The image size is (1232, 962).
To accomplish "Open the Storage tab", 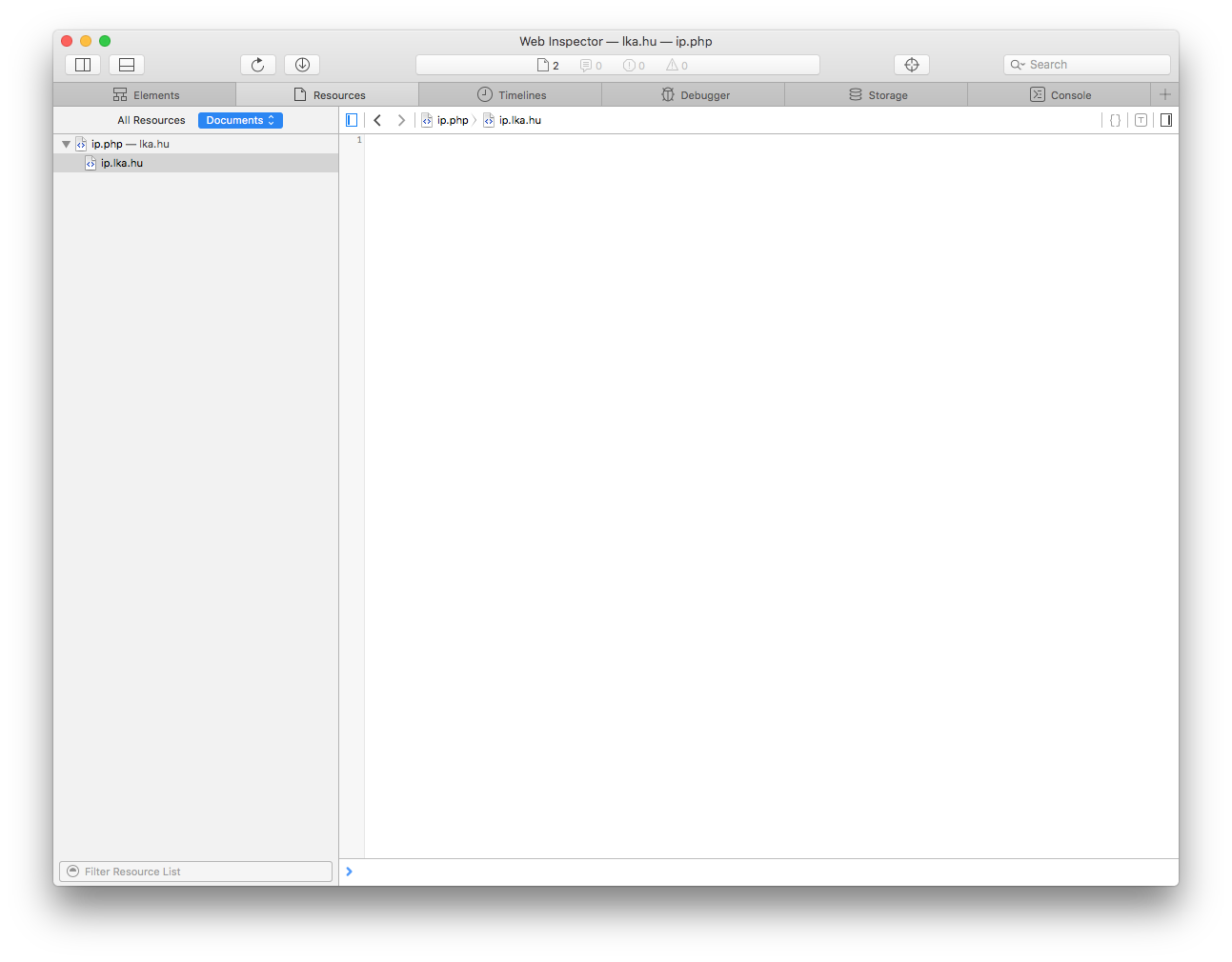I will coord(877,95).
